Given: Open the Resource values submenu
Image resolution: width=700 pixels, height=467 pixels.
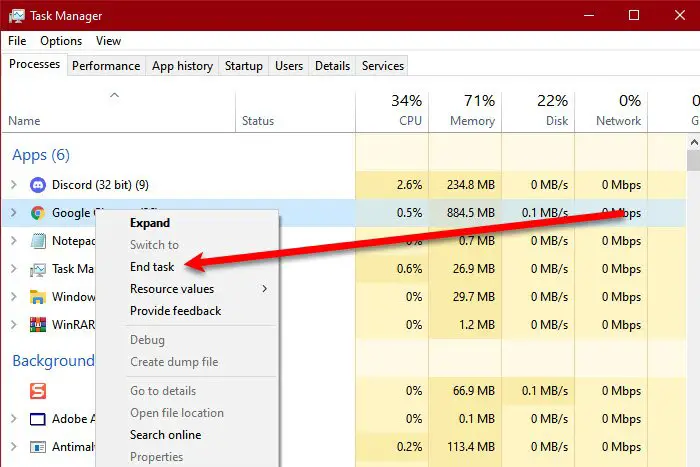Looking at the screenshot, I should pos(172,289).
